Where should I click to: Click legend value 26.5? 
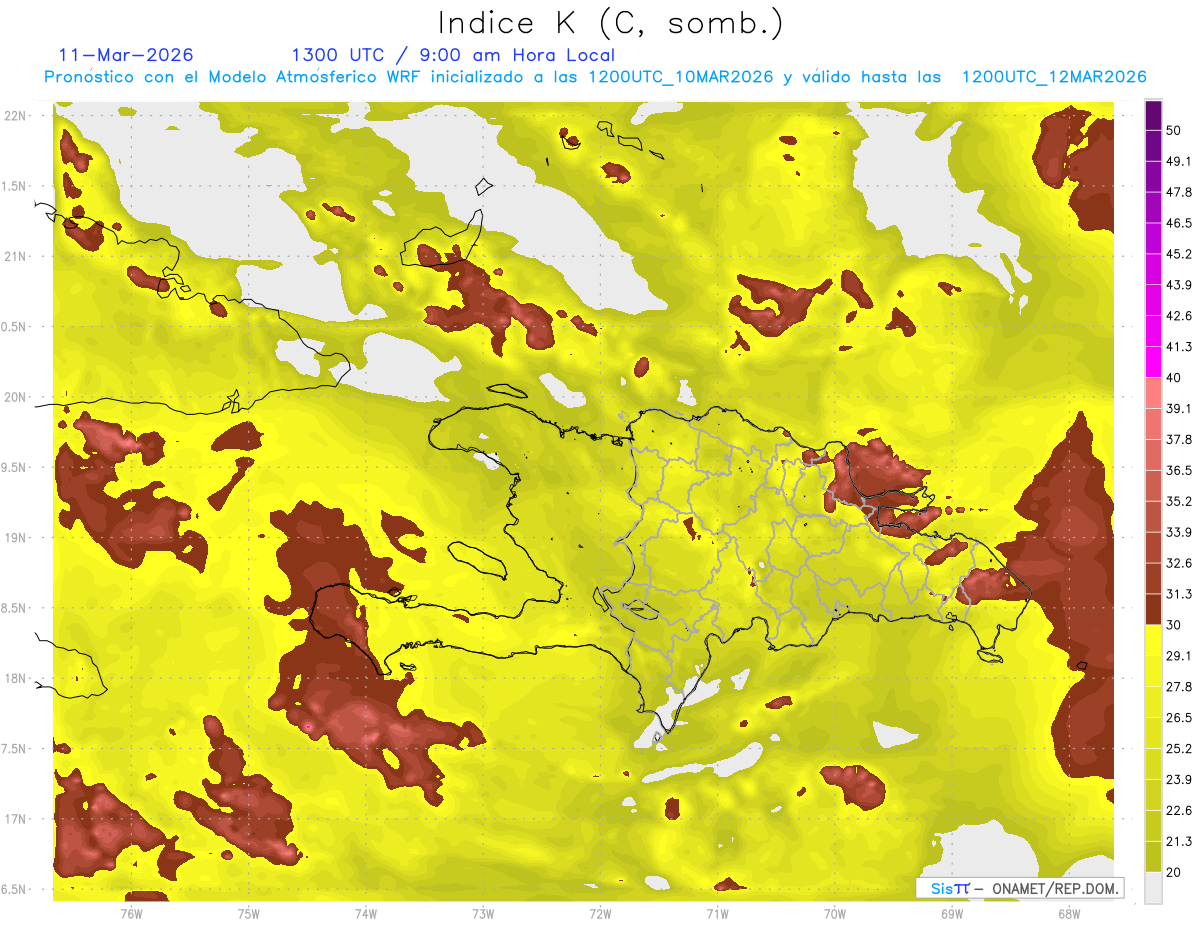coord(1179,718)
